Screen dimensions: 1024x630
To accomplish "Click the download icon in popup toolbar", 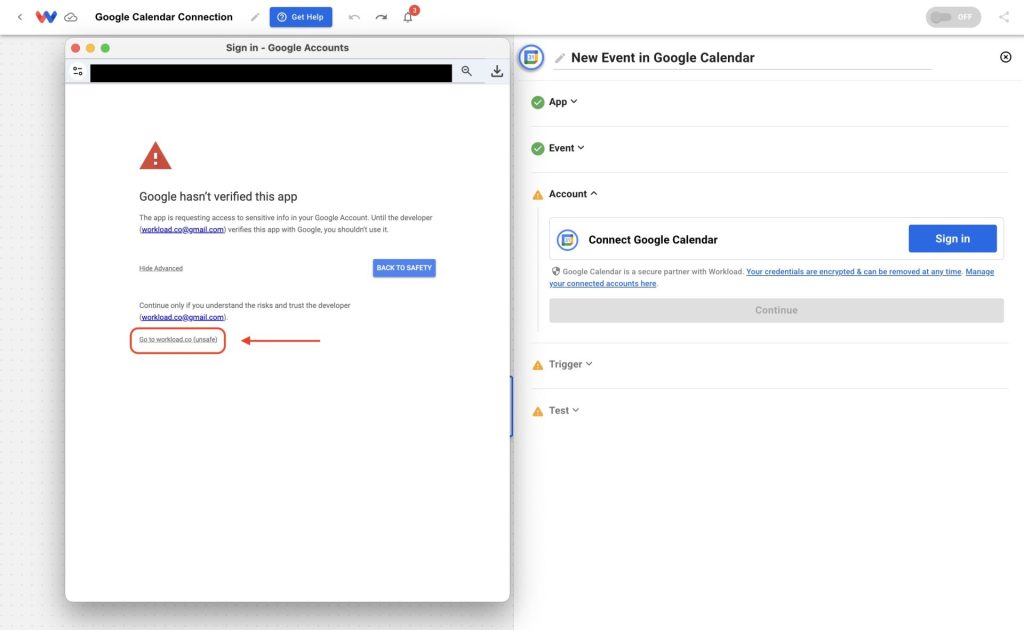I will pos(497,71).
